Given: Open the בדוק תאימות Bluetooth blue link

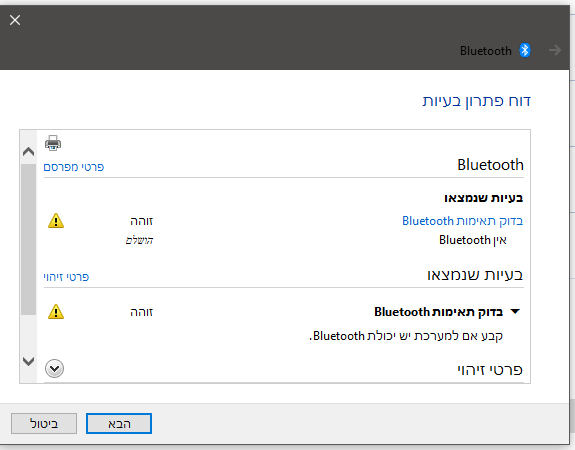Looking at the screenshot, I should (x=462, y=221).
